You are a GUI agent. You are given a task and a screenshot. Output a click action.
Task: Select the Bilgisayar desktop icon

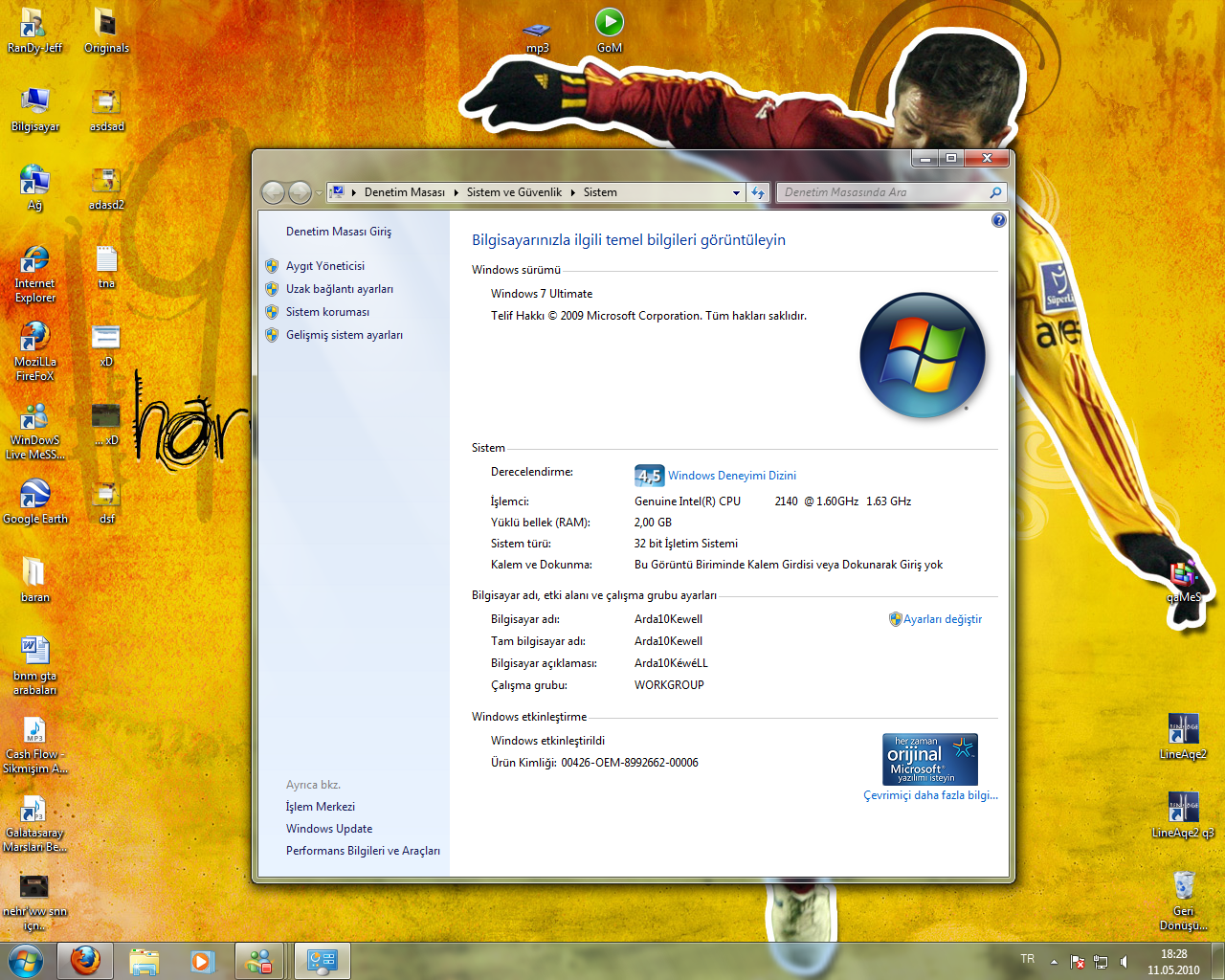tap(35, 109)
